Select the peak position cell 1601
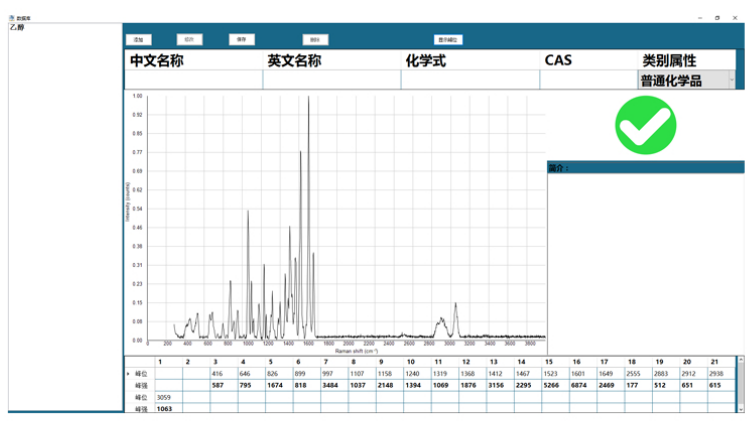The image size is (754, 438). (577, 372)
